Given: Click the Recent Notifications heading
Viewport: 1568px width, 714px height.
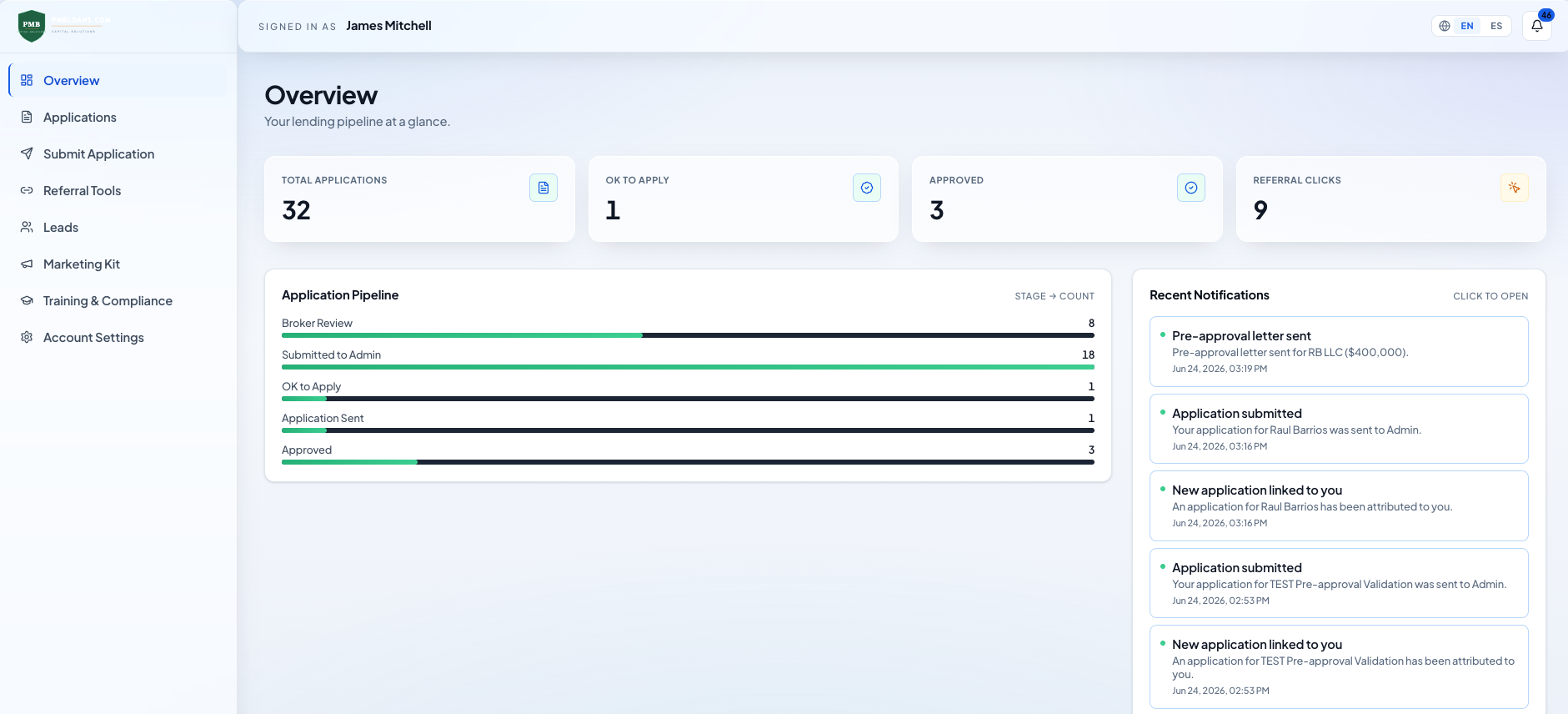Looking at the screenshot, I should (1210, 295).
